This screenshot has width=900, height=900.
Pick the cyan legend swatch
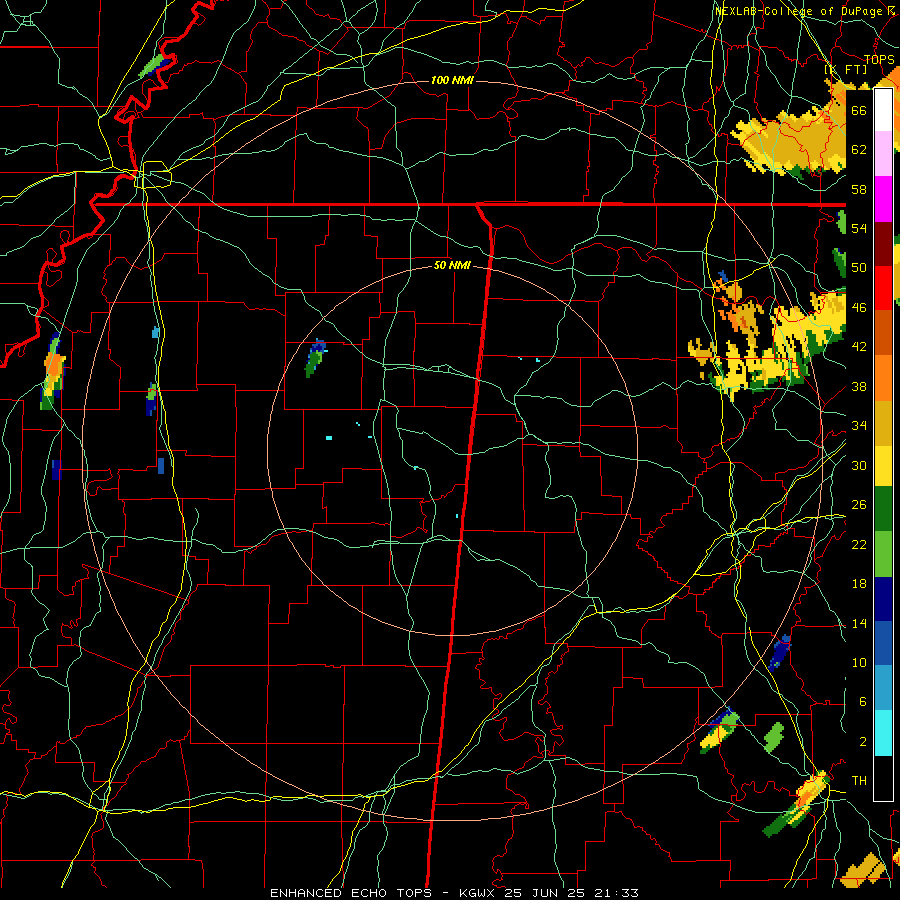point(883,733)
